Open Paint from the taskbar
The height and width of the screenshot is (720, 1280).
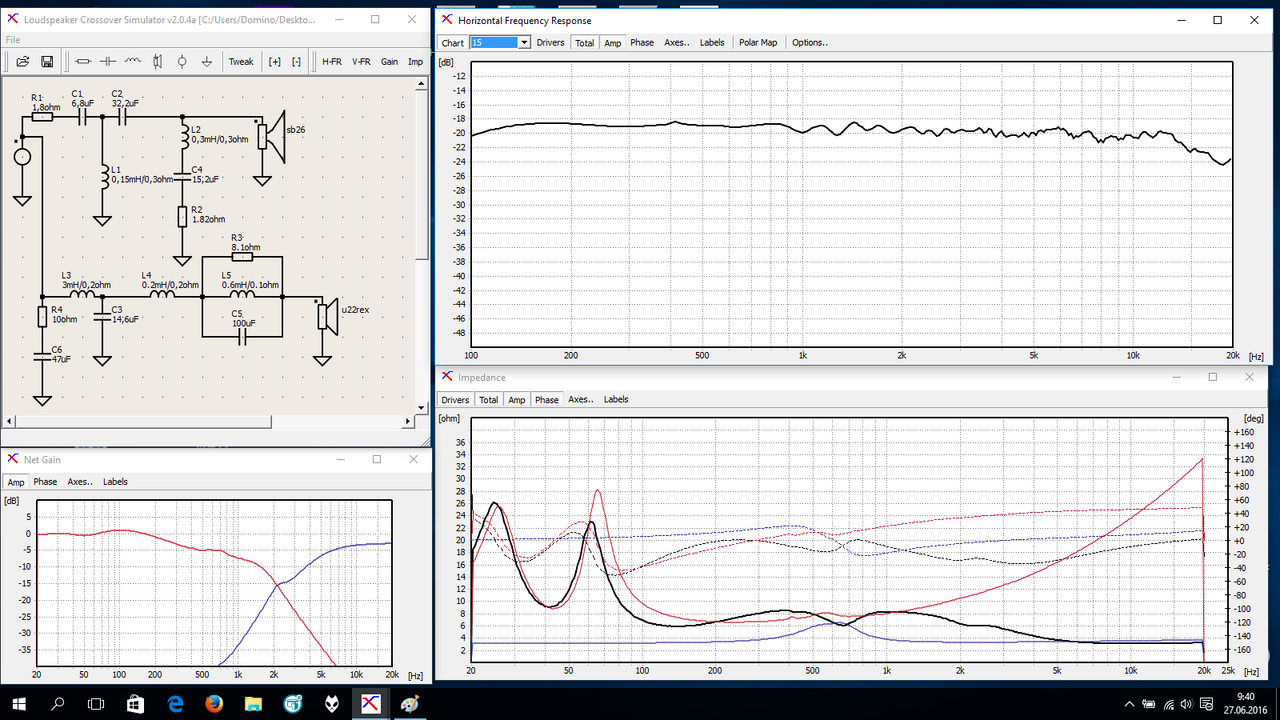pyautogui.click(x=410, y=703)
